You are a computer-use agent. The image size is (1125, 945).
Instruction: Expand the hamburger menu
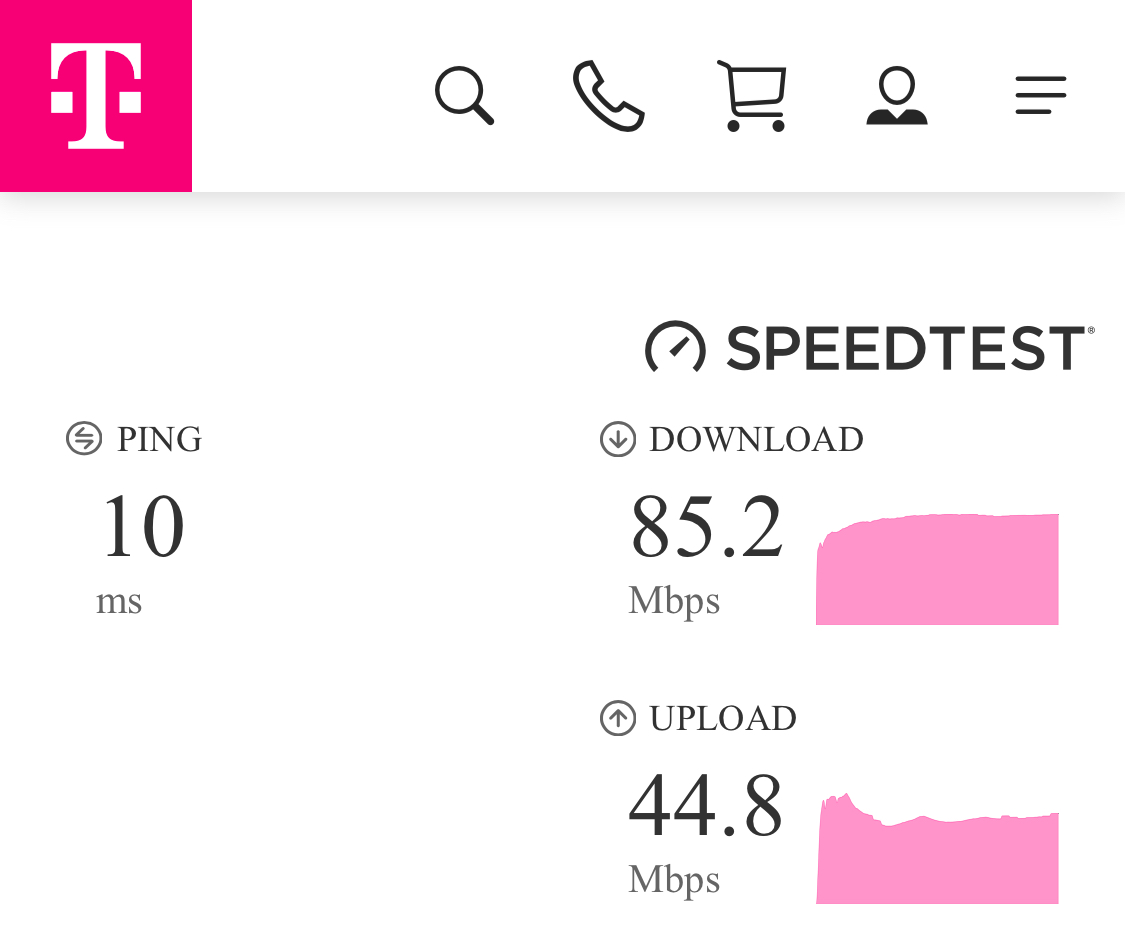(x=1041, y=96)
